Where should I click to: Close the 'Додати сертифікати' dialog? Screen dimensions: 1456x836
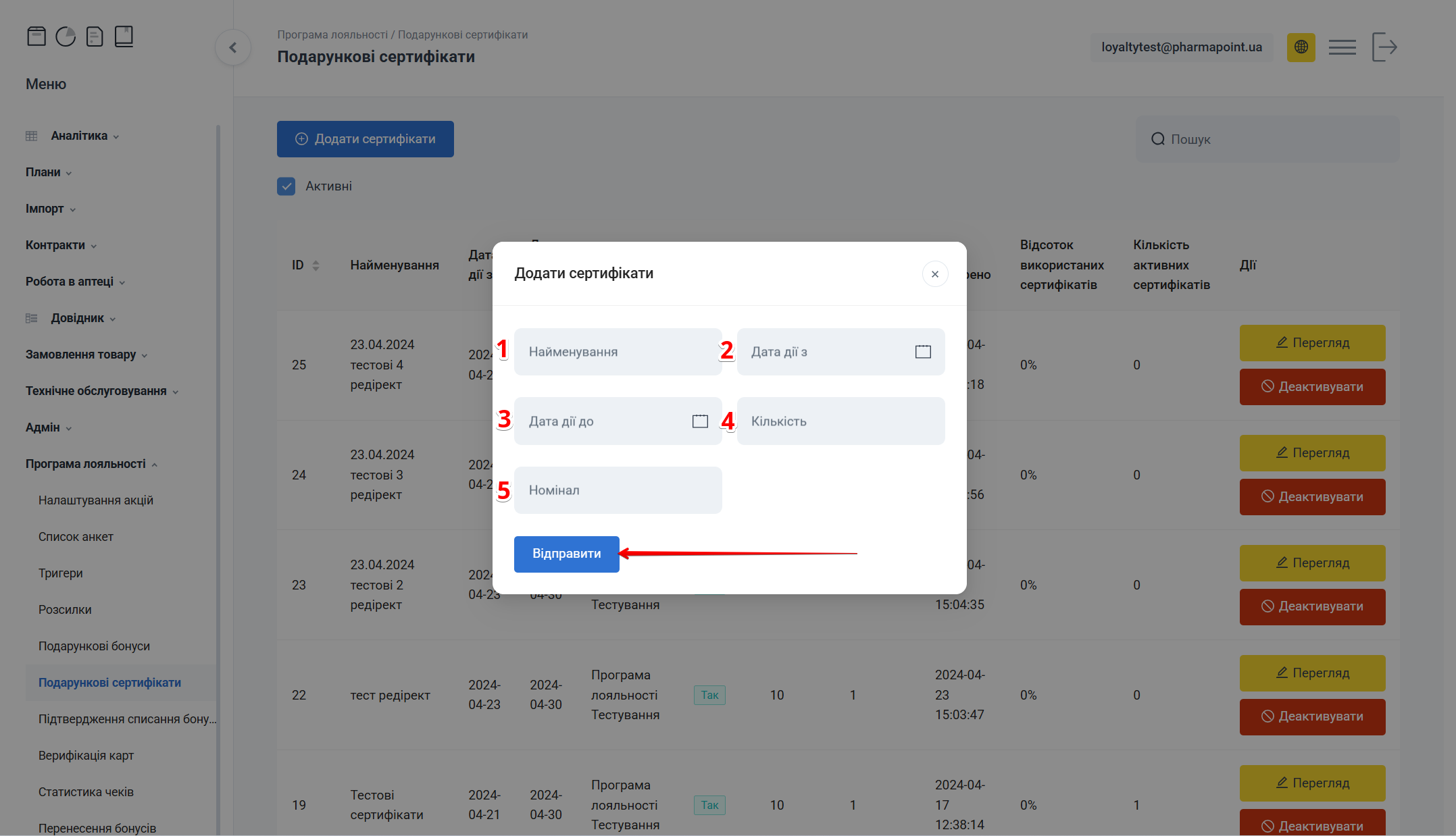click(935, 274)
